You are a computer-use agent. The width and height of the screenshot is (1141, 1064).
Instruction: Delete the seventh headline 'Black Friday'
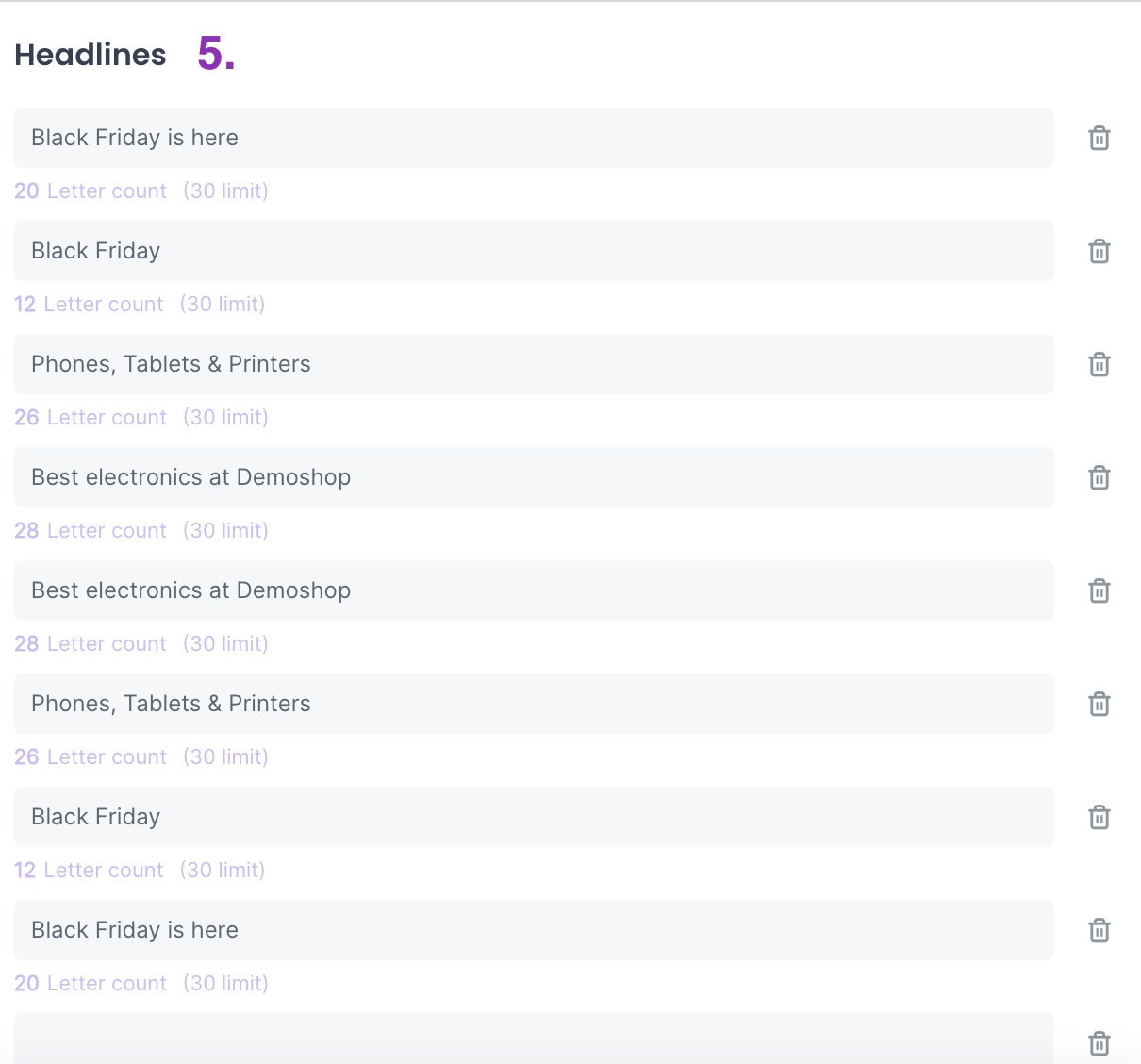pos(1099,817)
